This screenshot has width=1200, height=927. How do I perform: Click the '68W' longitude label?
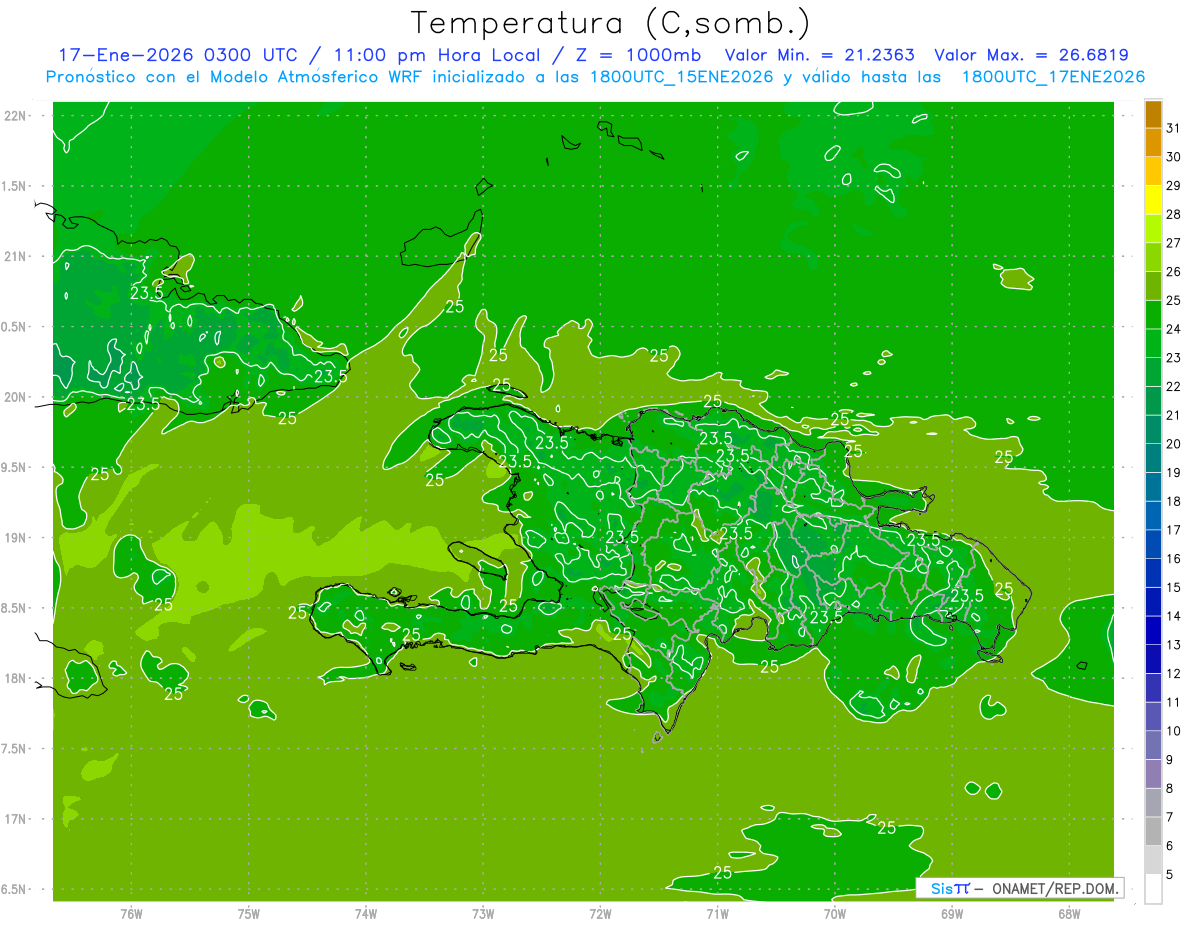pos(1069,913)
